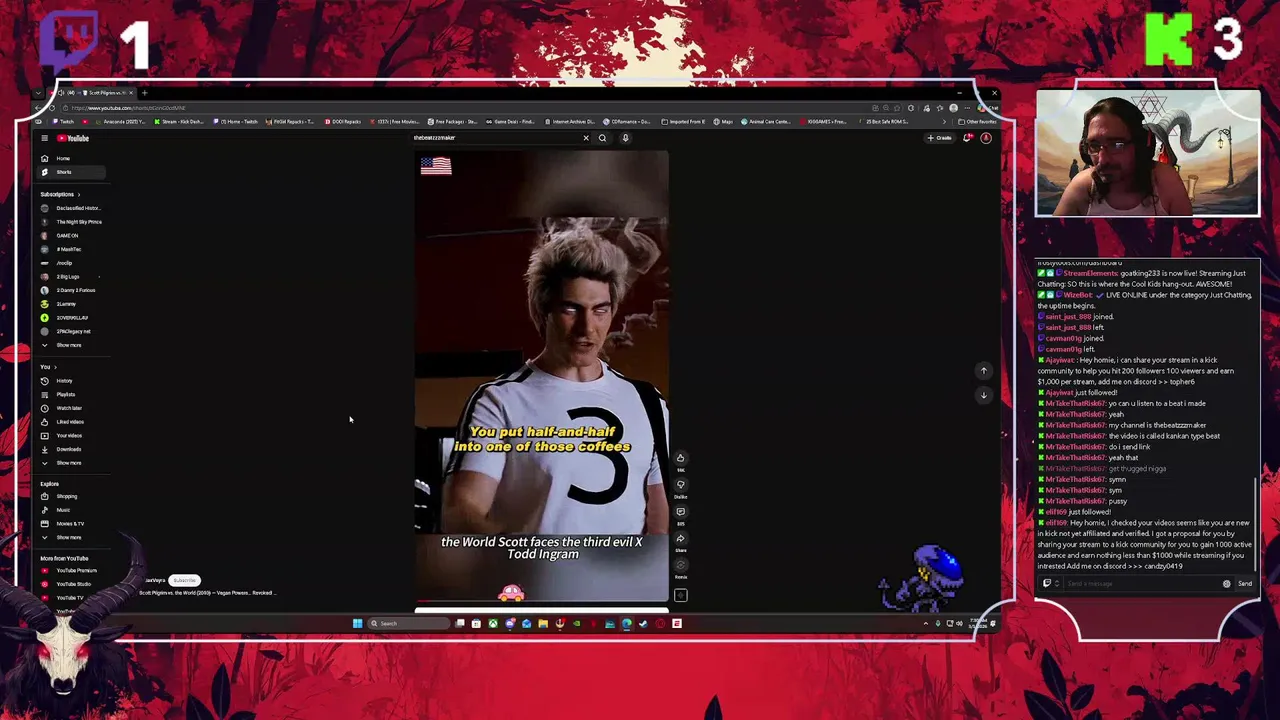Open the You section chevron
This screenshot has height=720, width=1280.
55,367
